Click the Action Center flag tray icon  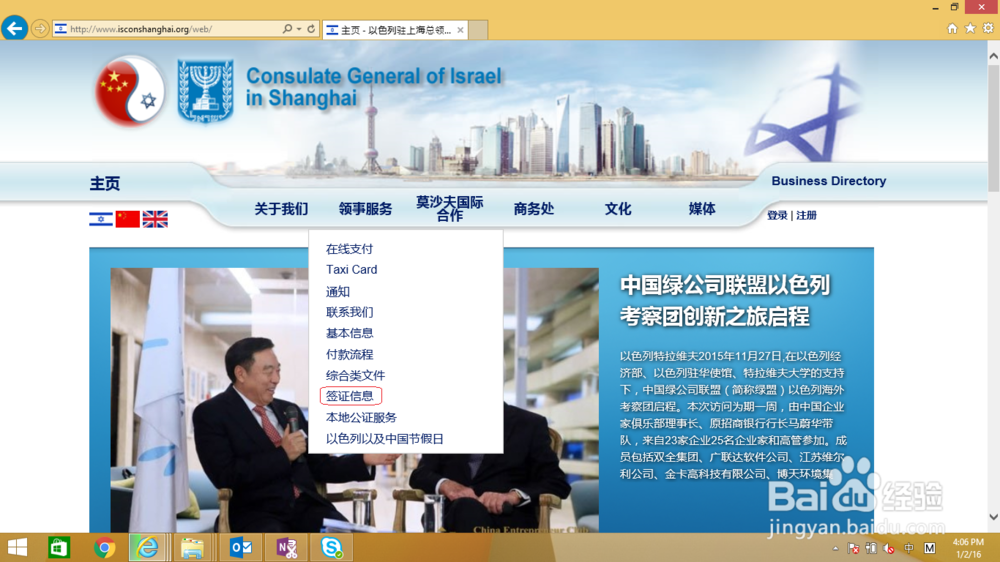853,548
